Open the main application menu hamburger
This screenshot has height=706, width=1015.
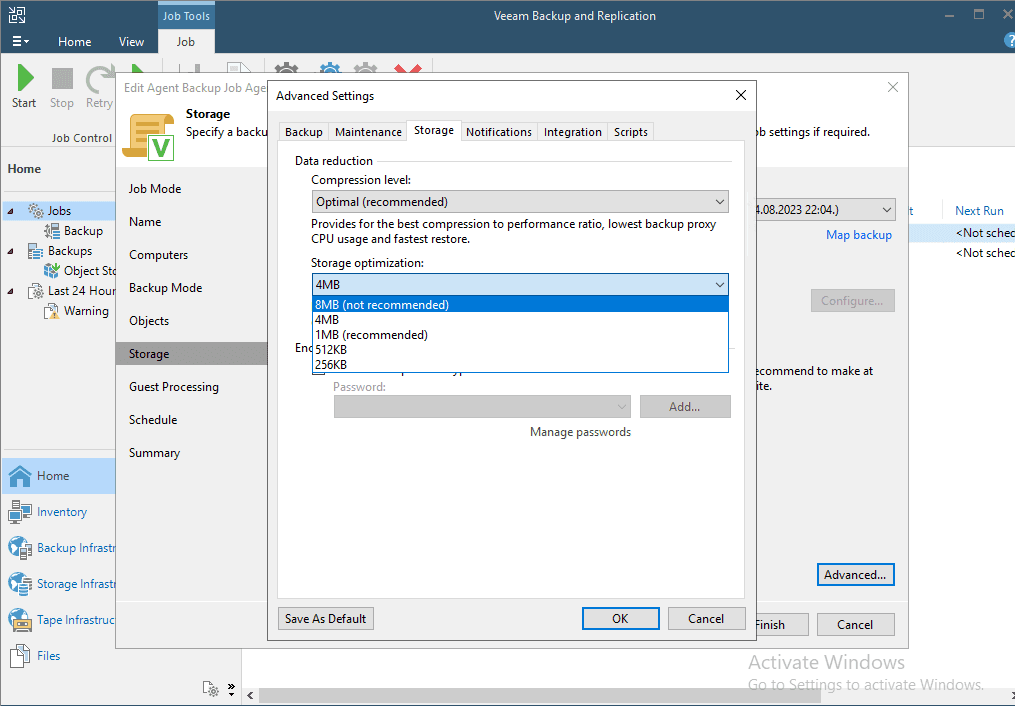point(20,41)
